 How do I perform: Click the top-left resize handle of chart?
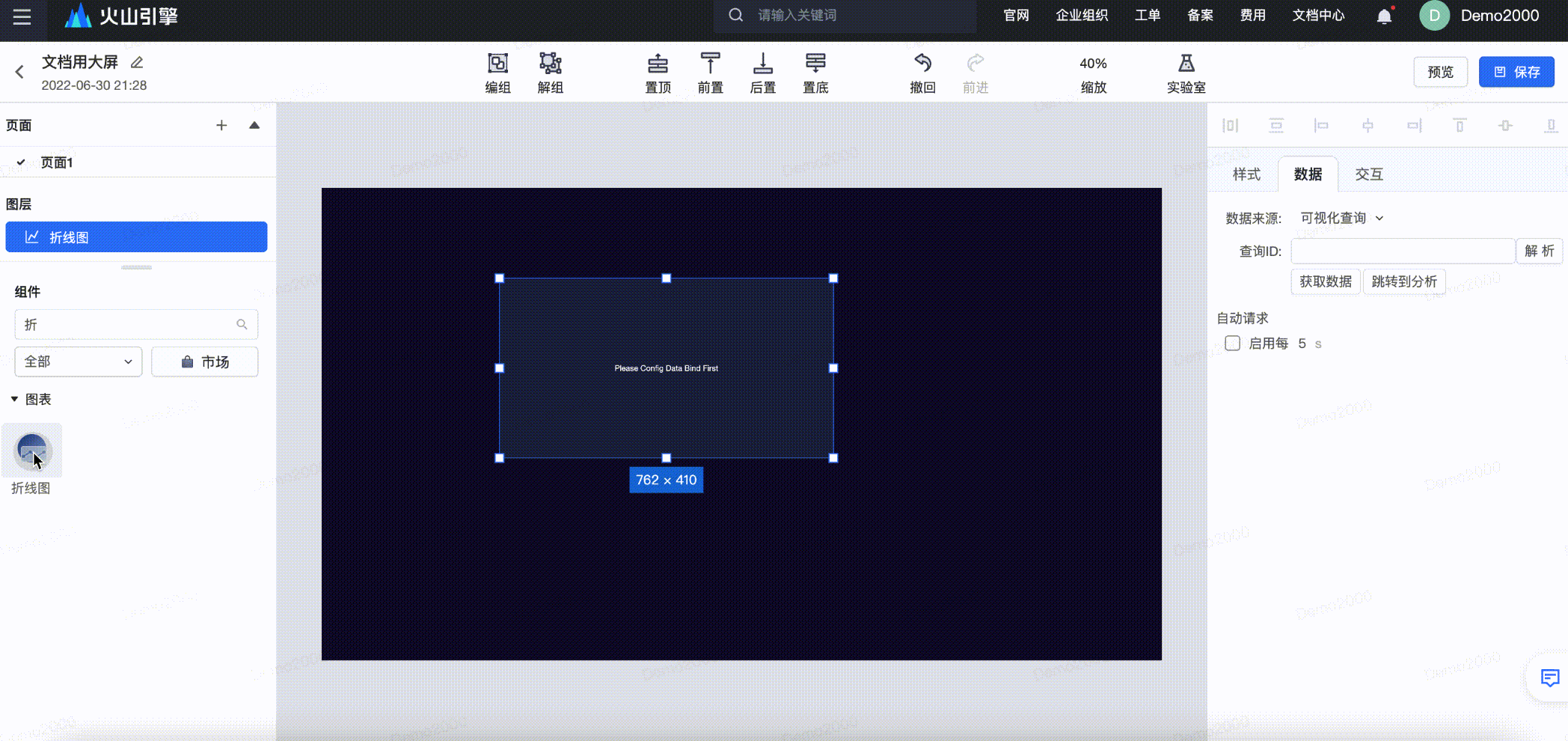[500, 278]
